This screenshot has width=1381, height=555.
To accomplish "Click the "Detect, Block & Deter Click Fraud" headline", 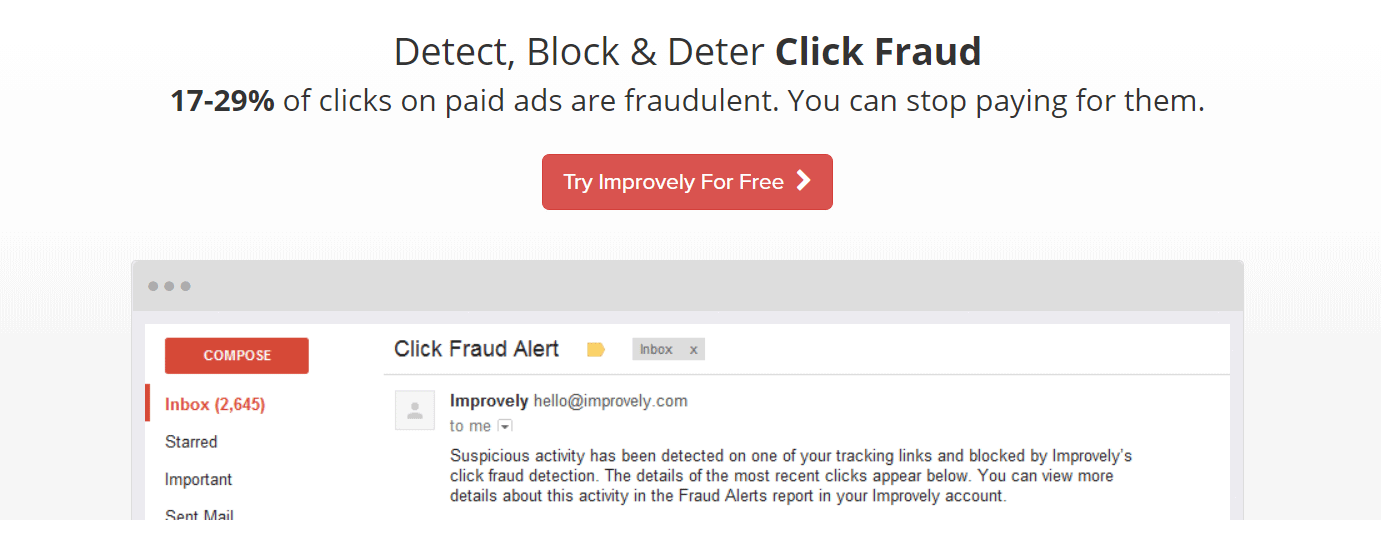I will [x=687, y=52].
